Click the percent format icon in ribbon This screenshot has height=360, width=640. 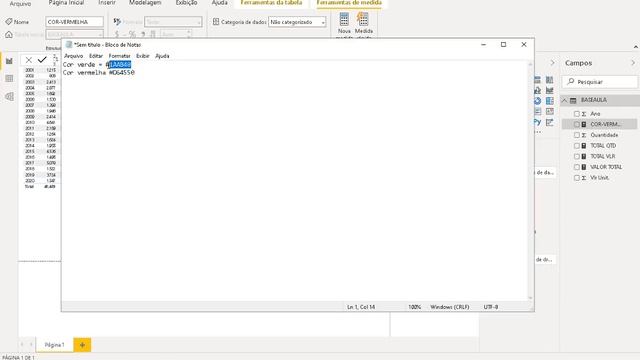pos(132,34)
